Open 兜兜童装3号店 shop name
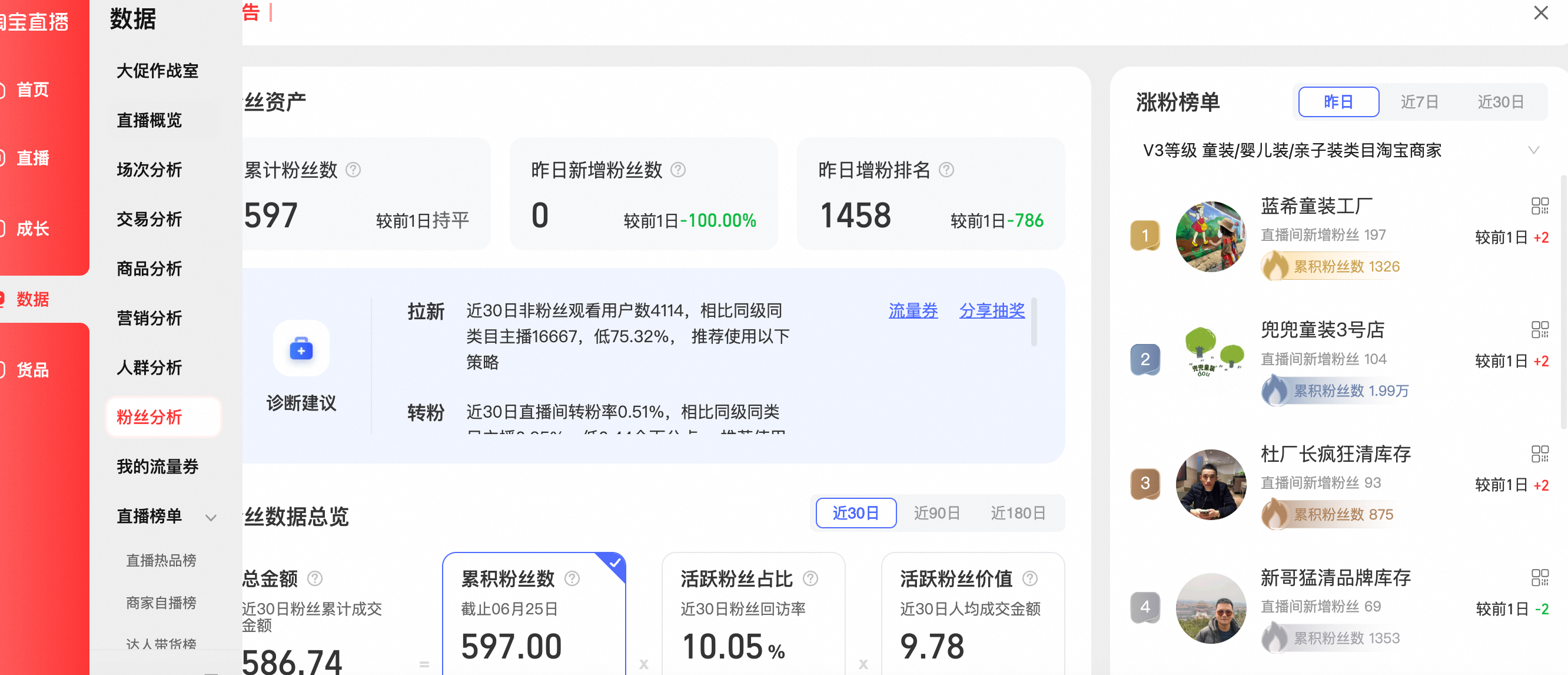This screenshot has height=675, width=1568. tap(1322, 330)
